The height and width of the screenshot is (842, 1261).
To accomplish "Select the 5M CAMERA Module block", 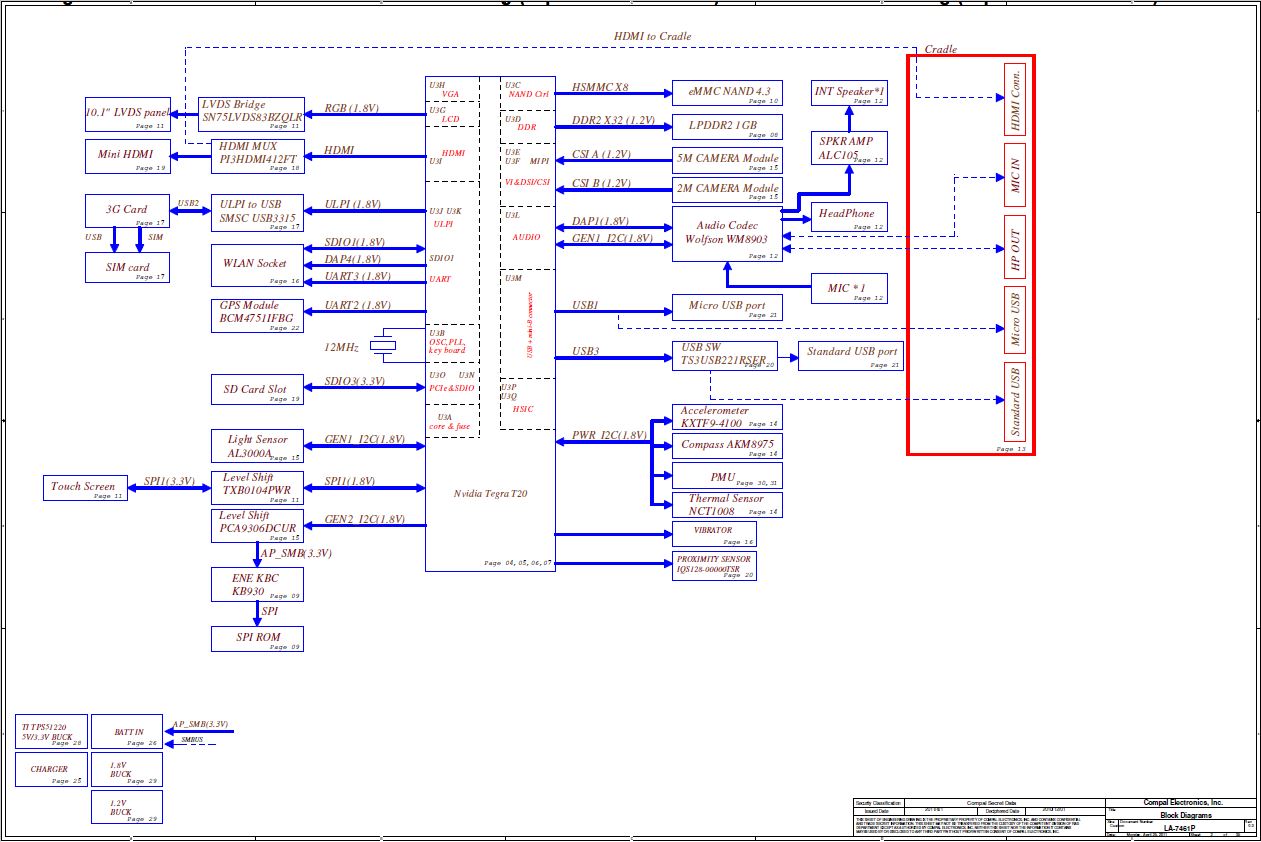I will pyautogui.click(x=727, y=160).
